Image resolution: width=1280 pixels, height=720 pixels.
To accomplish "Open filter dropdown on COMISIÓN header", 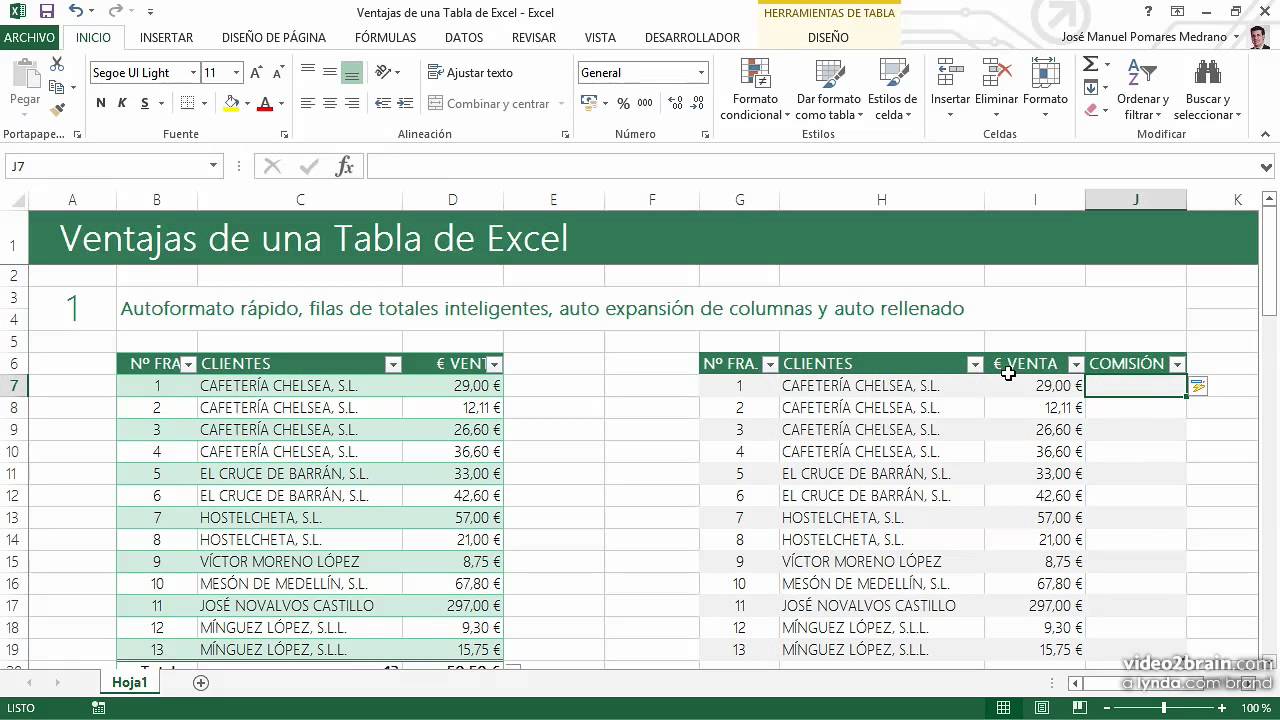I will click(x=1177, y=364).
